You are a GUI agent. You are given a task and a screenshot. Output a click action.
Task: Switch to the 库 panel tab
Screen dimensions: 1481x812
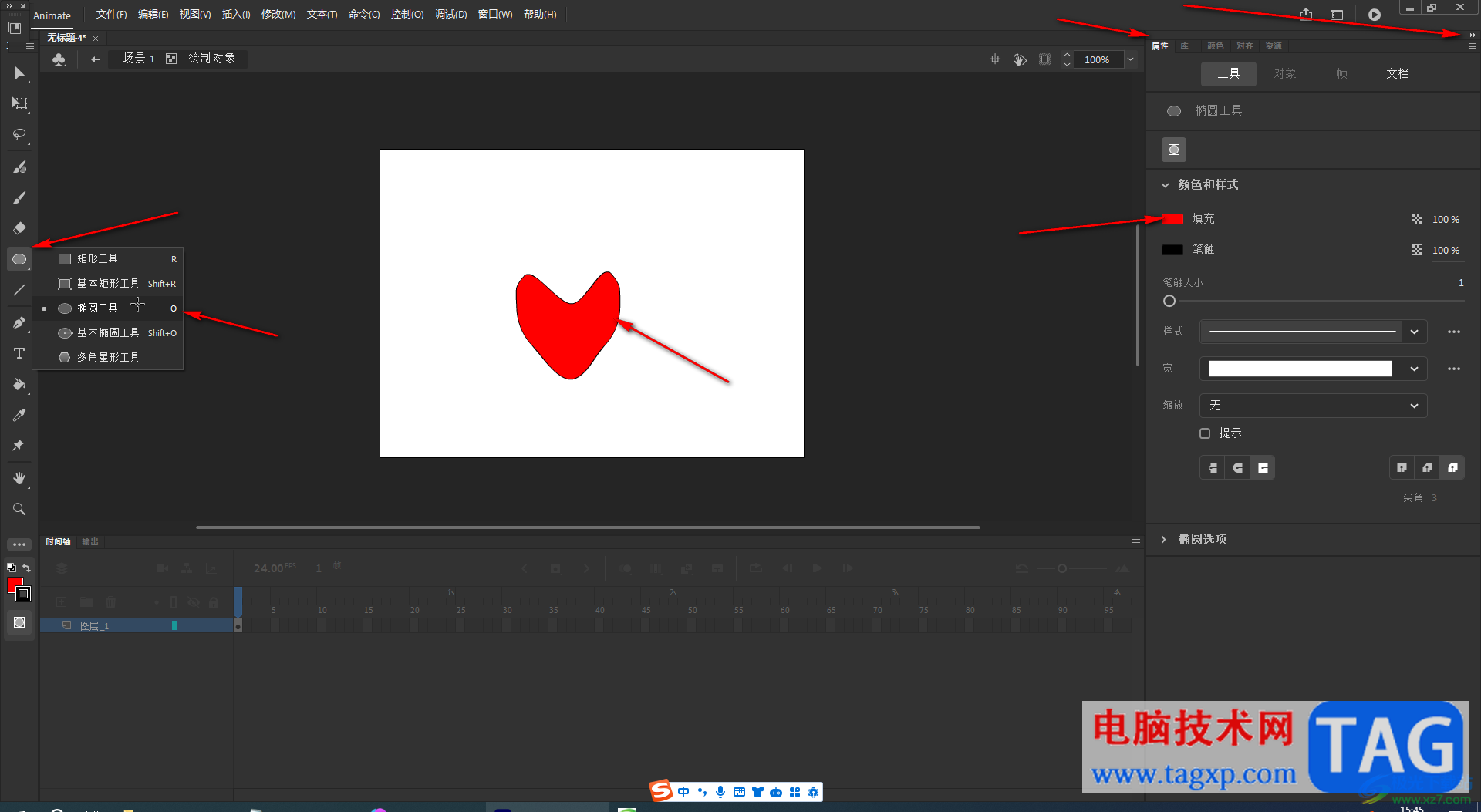pos(1185,46)
